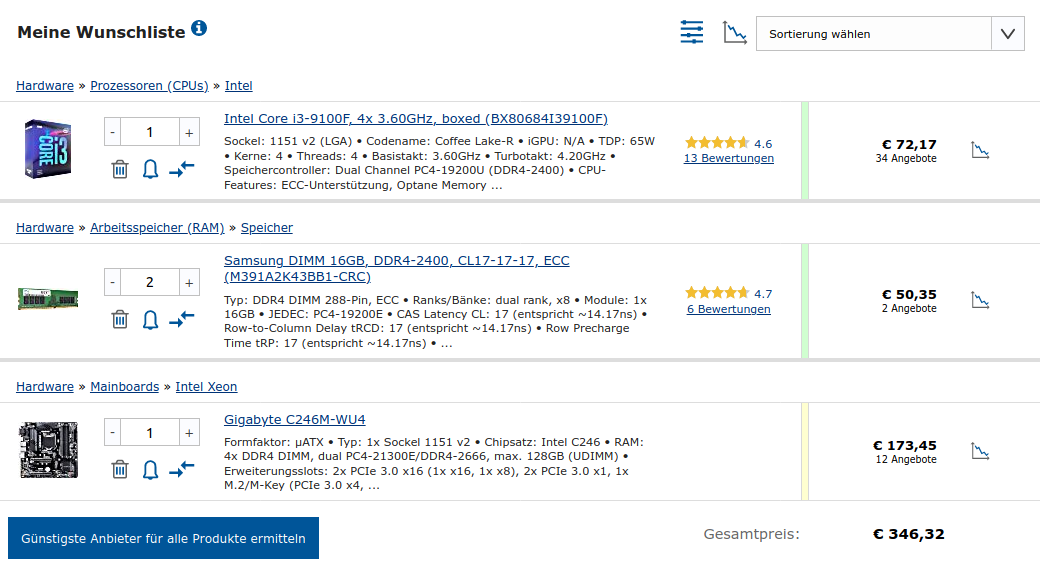This screenshot has height=575, width=1040.
Task: Go to 'Intel Xeon' breadcrumb category
Action: coord(206,387)
